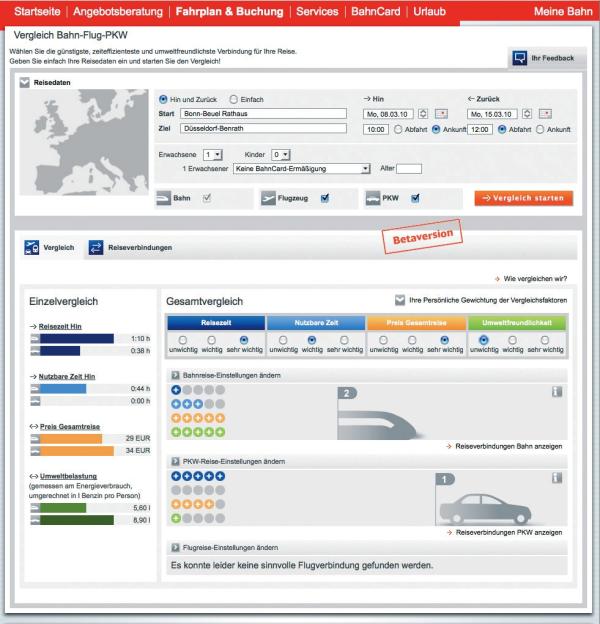The image size is (600, 624).
Task: Open the Startseite menu item
Action: (37, 12)
